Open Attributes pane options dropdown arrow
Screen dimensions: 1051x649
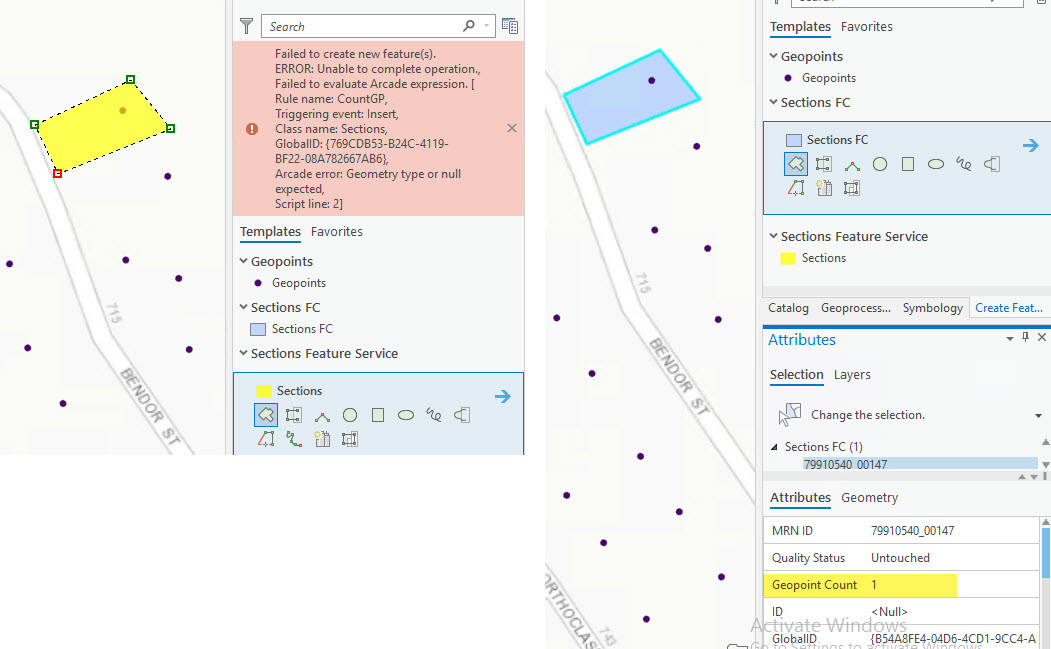click(x=1009, y=339)
